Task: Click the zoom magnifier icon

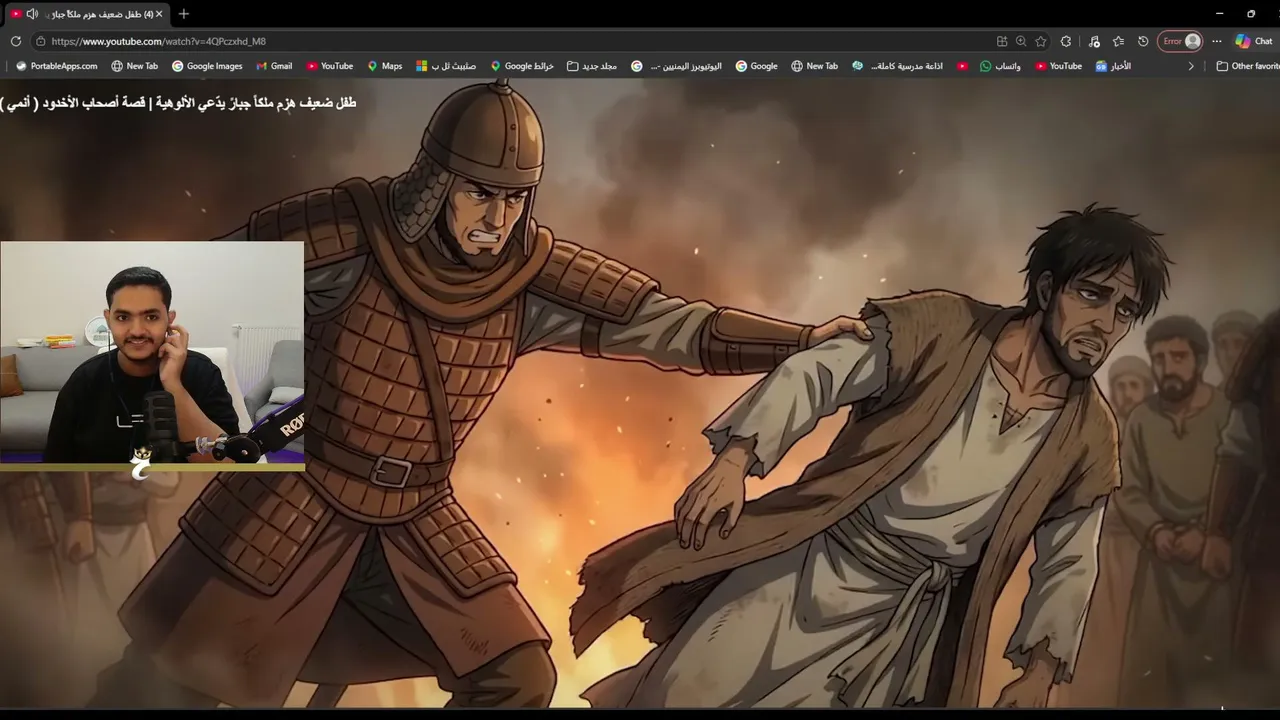Action: point(1021,41)
